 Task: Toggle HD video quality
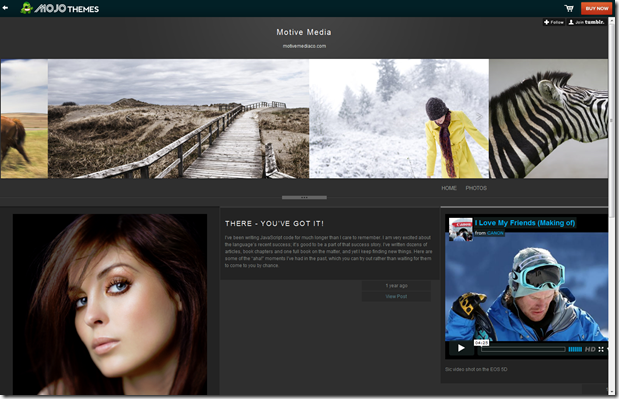pos(590,349)
